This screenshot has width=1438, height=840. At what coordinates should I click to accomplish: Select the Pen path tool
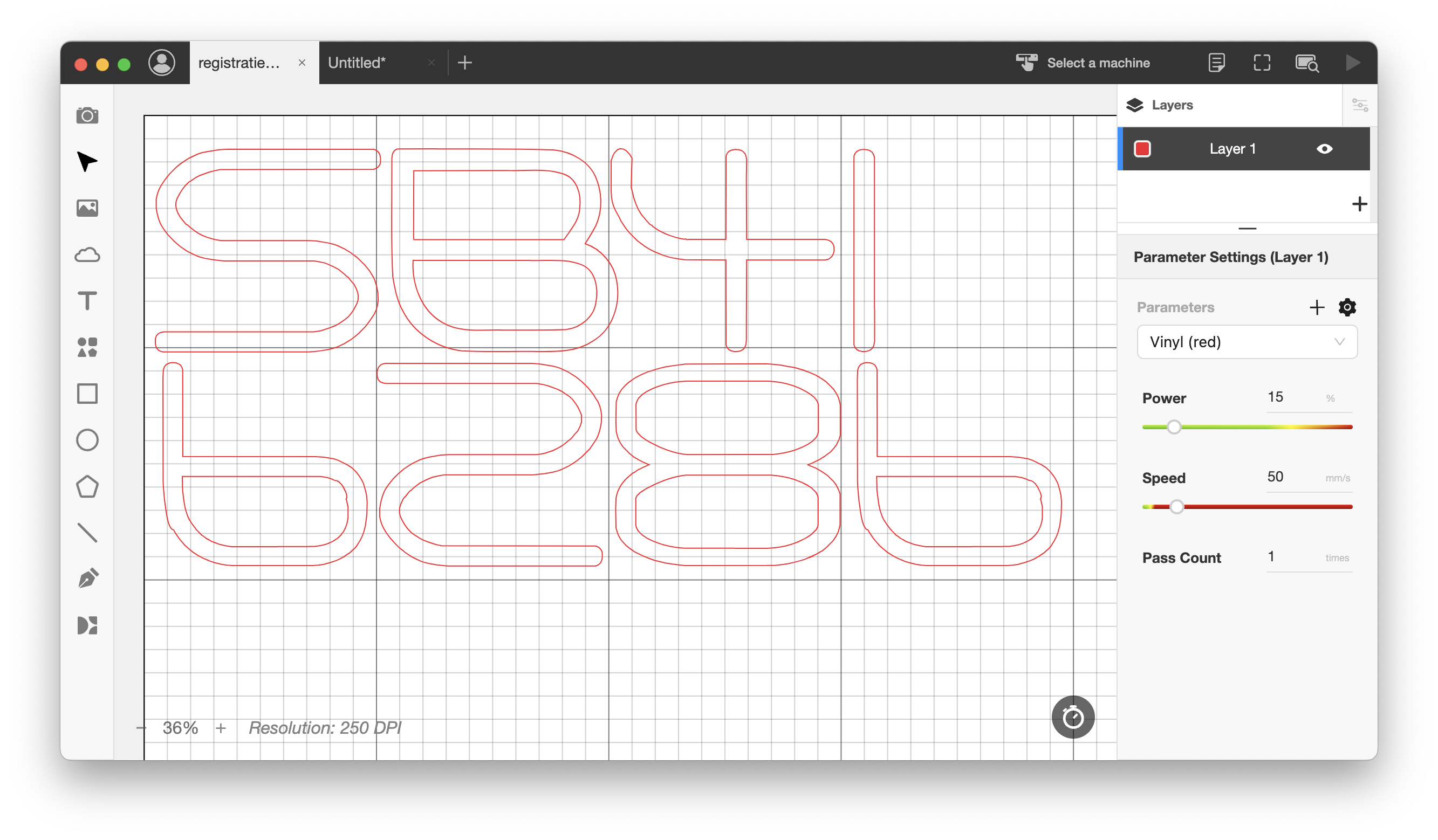pyautogui.click(x=87, y=579)
